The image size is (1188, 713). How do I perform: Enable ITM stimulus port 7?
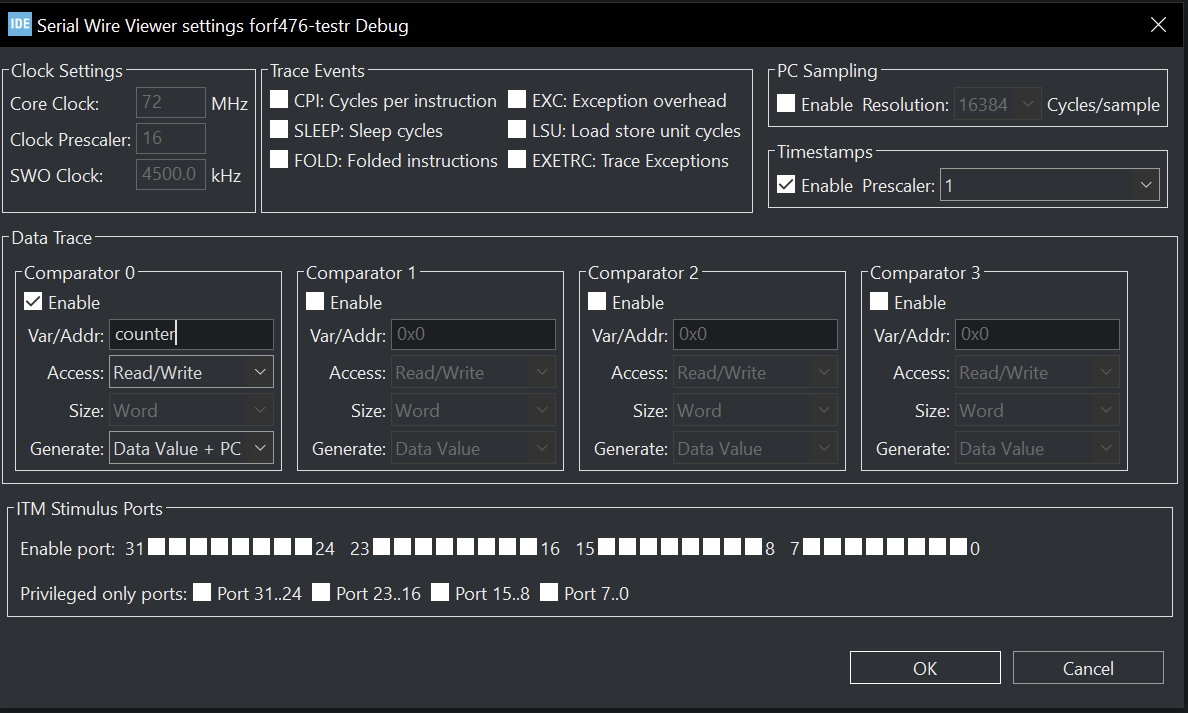[811, 547]
